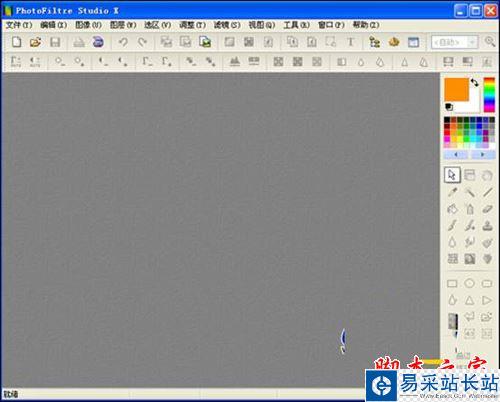Decrease contrast with the half-moon minus icon
500x402 pixels.
pyautogui.click(x=103, y=61)
